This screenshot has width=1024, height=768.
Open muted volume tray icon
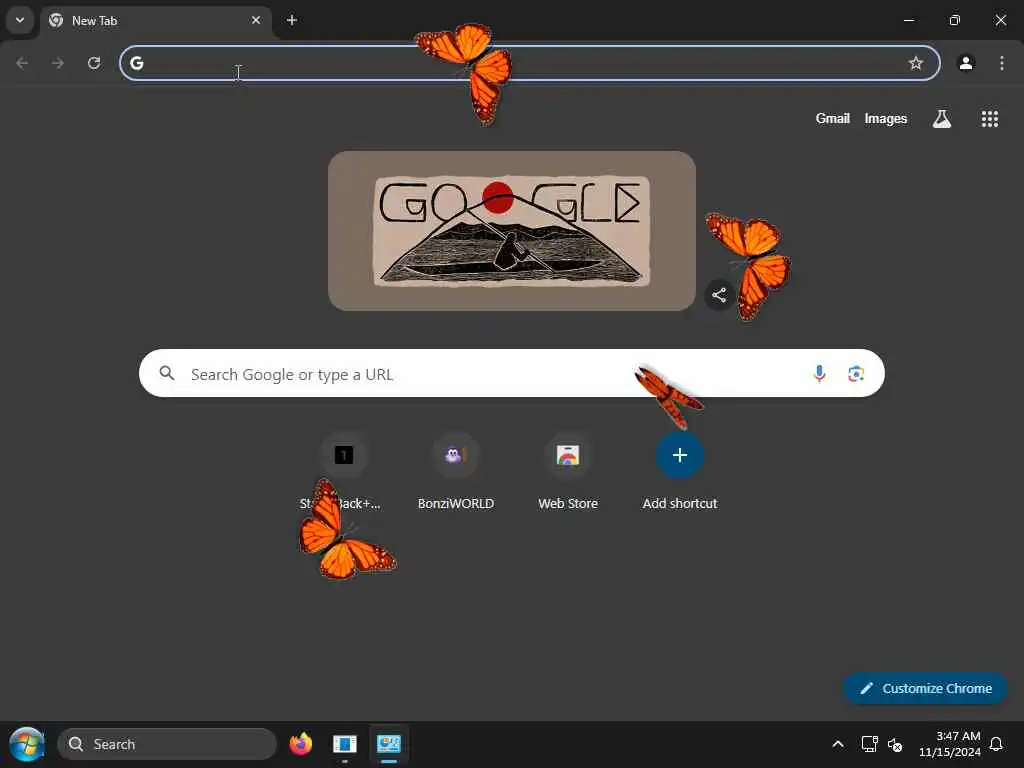[895, 744]
